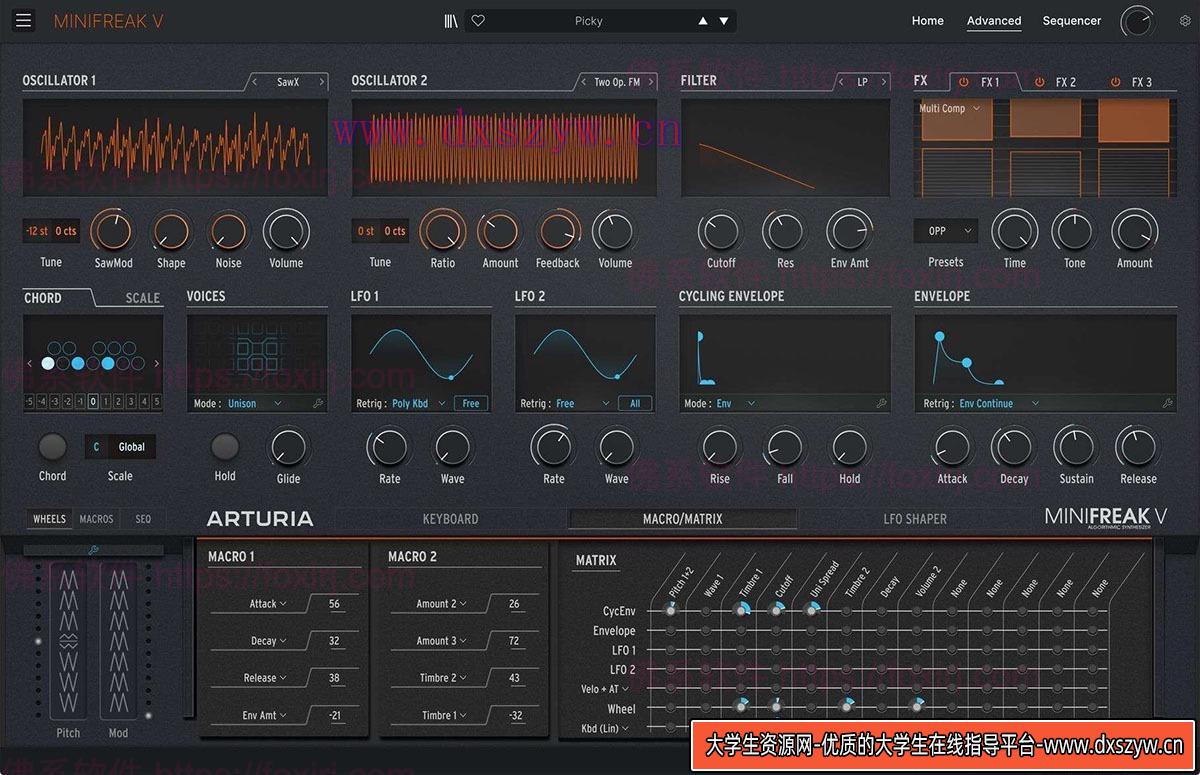Switch to the SCALE tab
The height and width of the screenshot is (775, 1200).
143,298
